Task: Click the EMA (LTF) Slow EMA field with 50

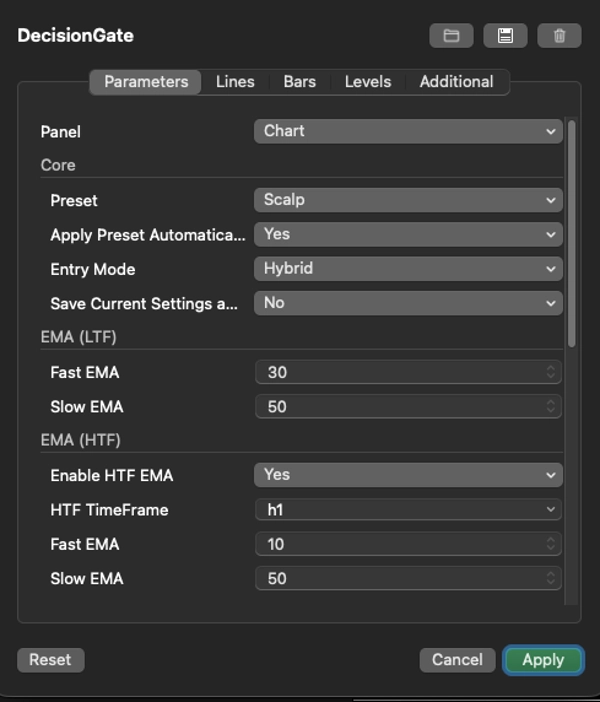Action: 400,407
